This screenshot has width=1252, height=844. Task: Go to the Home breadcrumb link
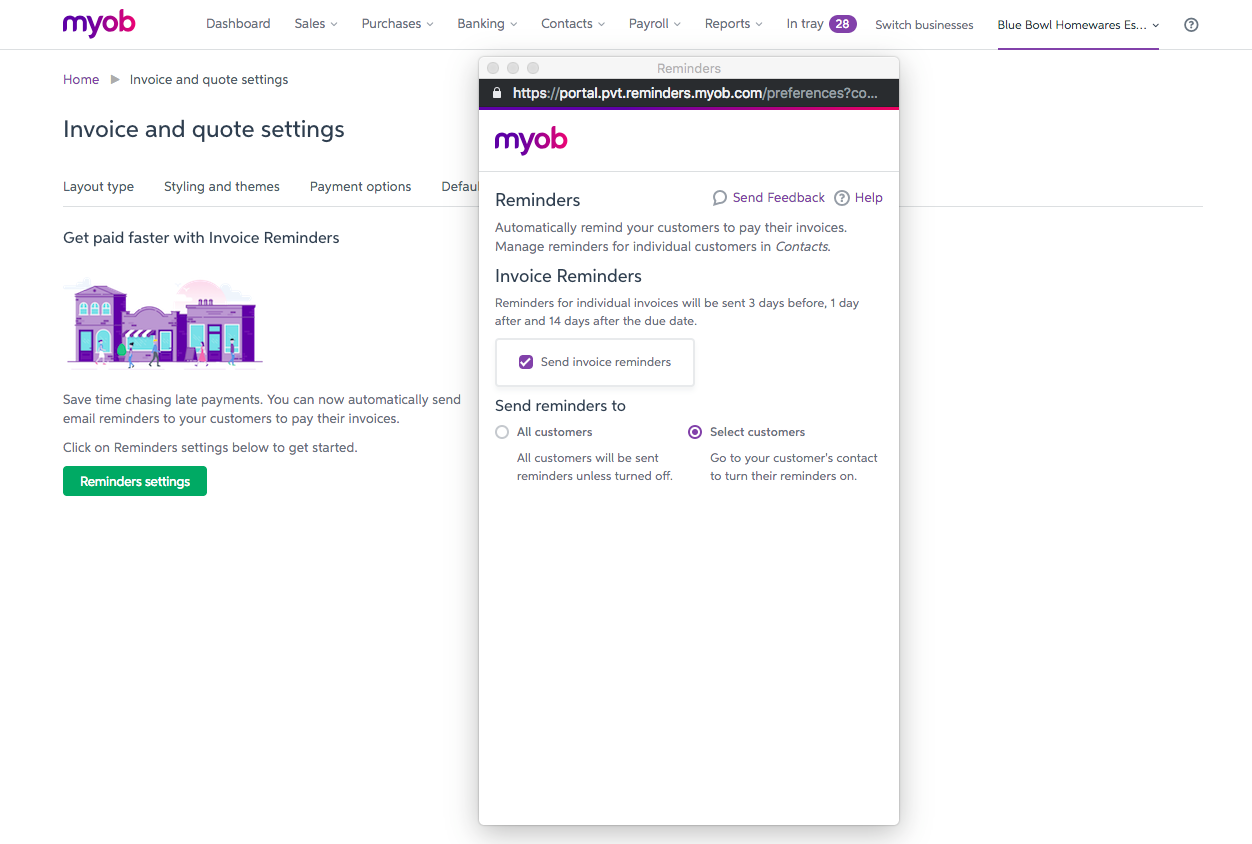click(81, 80)
